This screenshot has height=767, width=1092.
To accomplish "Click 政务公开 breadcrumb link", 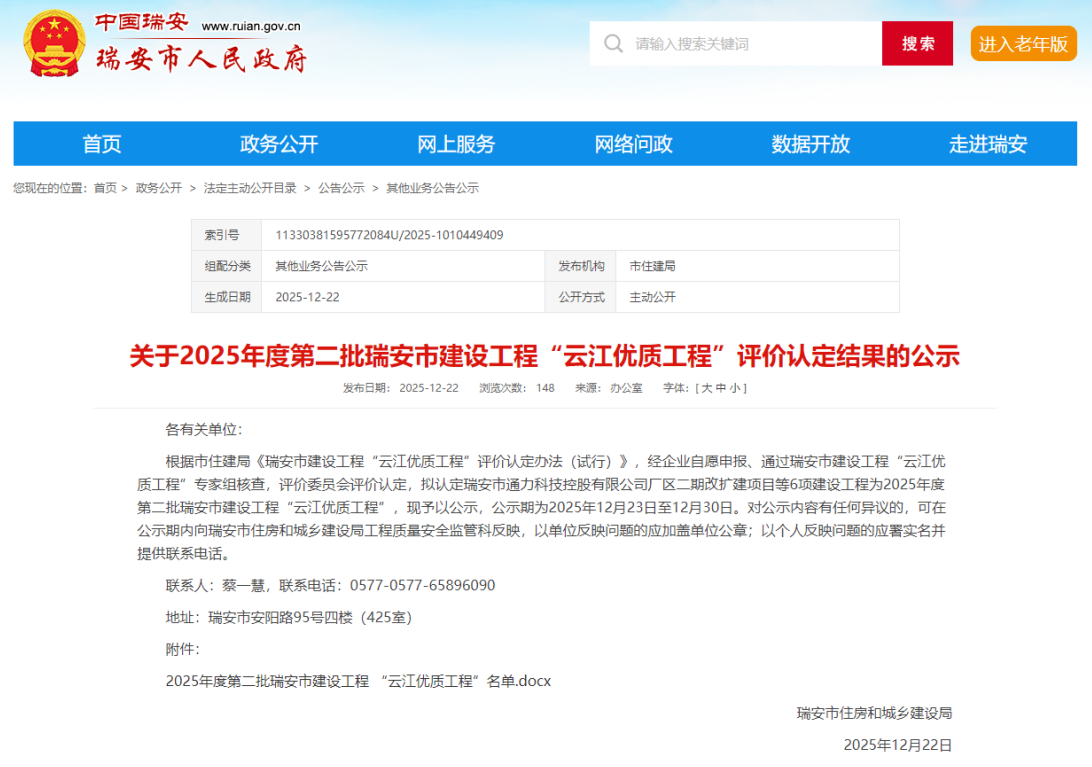I will pyautogui.click(x=159, y=188).
